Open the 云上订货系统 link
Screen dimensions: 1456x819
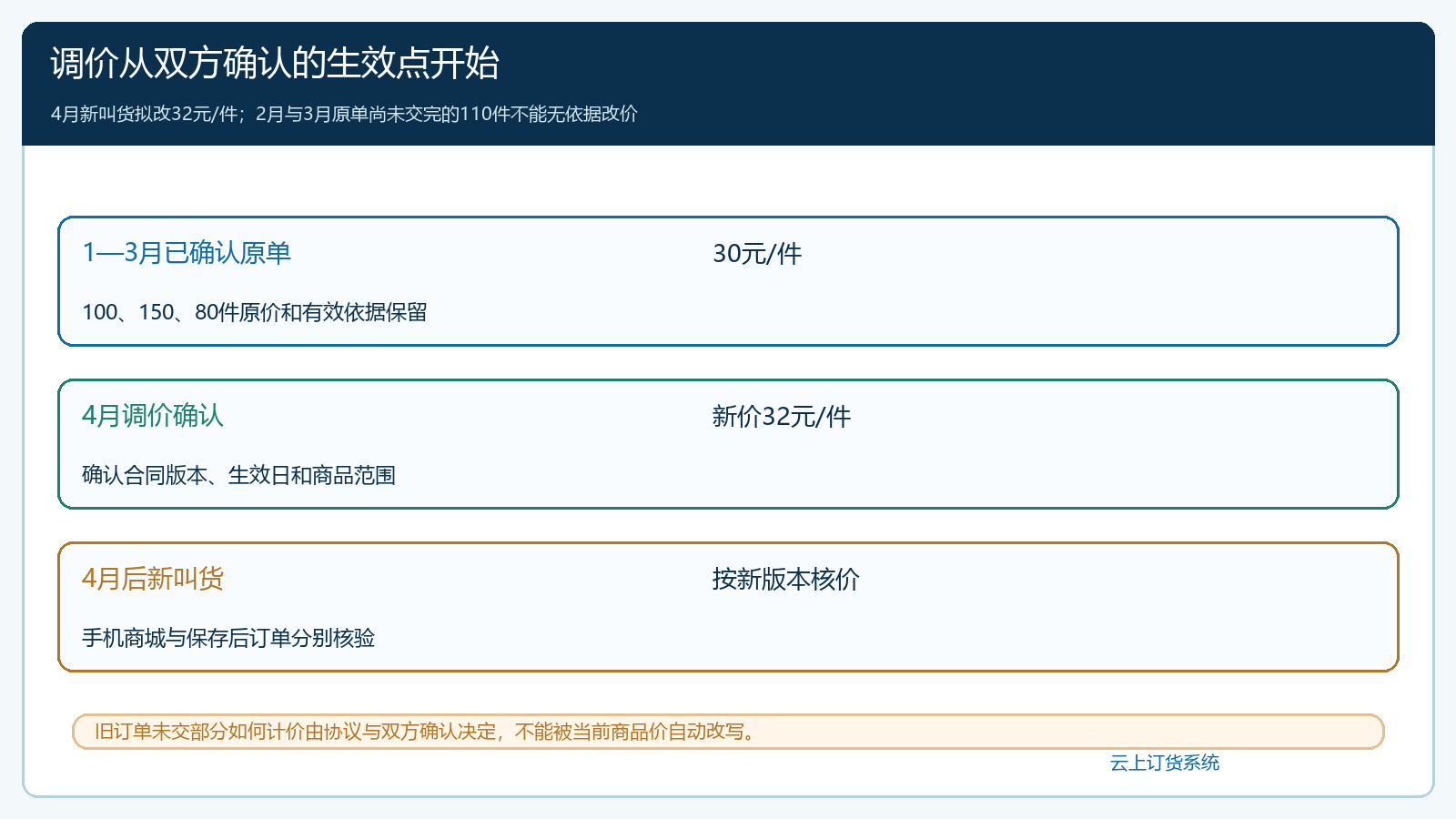point(1165,763)
